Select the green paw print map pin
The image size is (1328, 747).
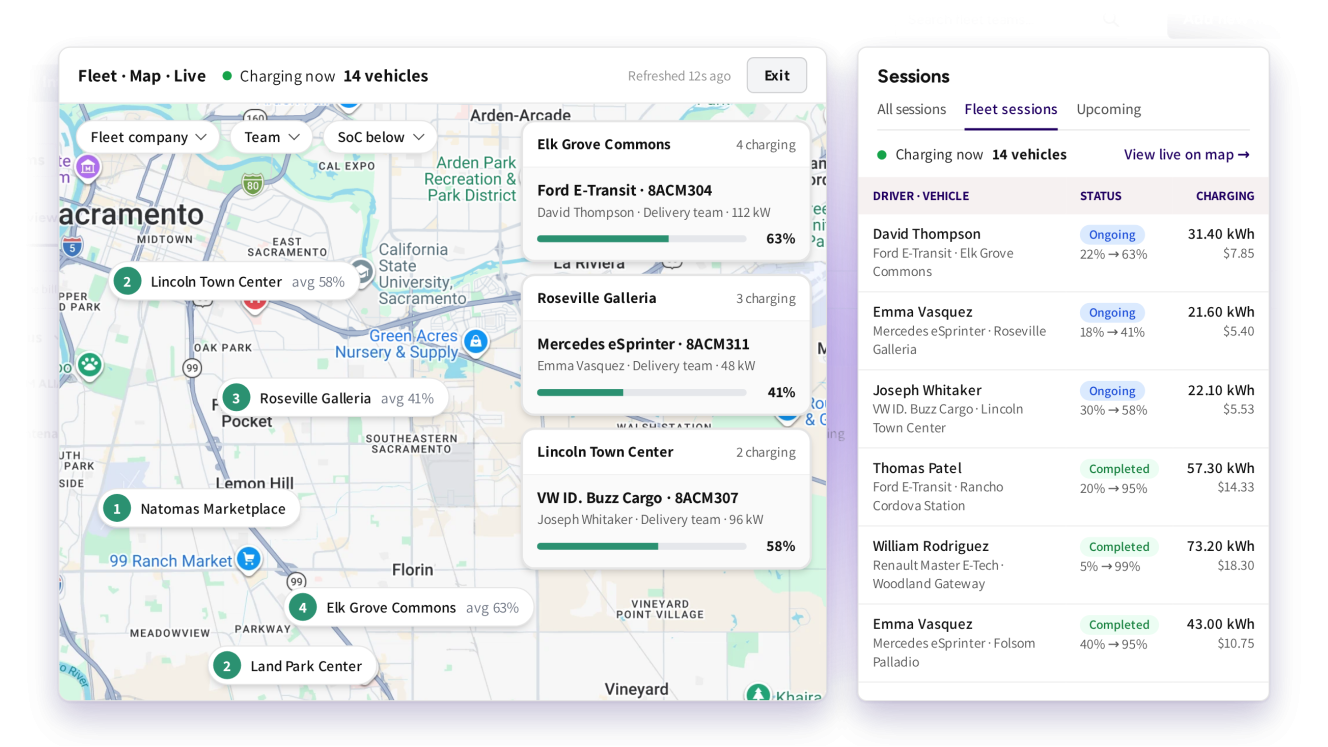(90, 365)
